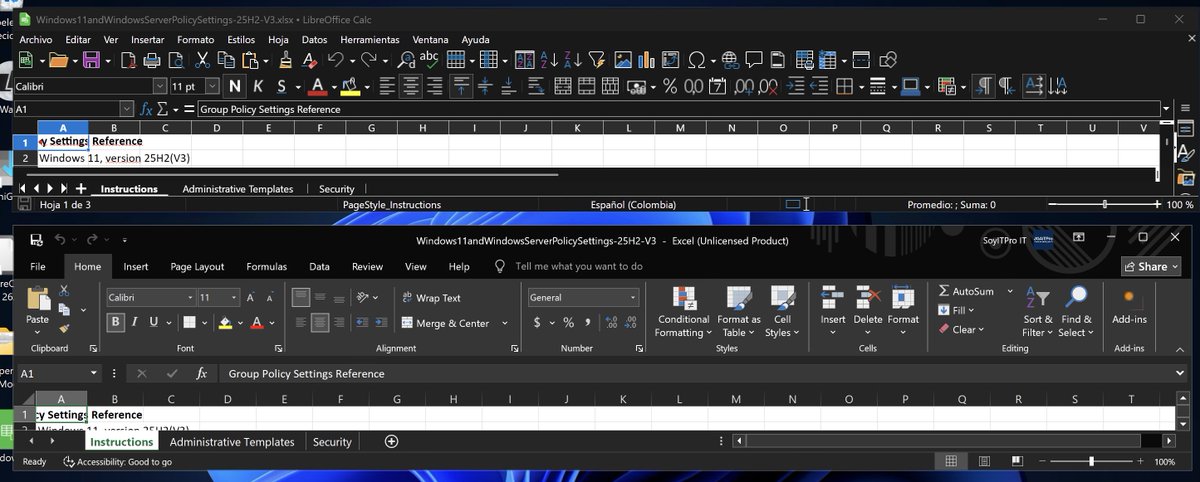Click Excel Insert Function fx button
The height and width of the screenshot is (482, 1200).
coord(201,373)
